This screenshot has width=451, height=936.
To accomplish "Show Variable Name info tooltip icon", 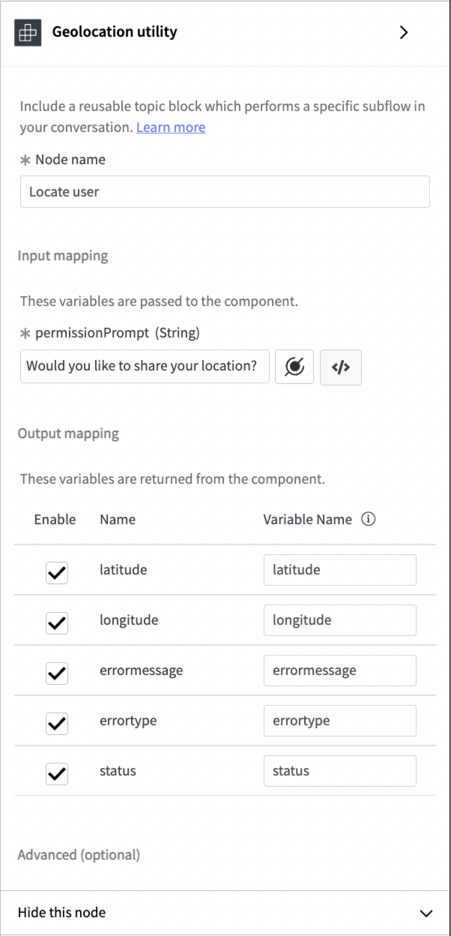I will 369,519.
